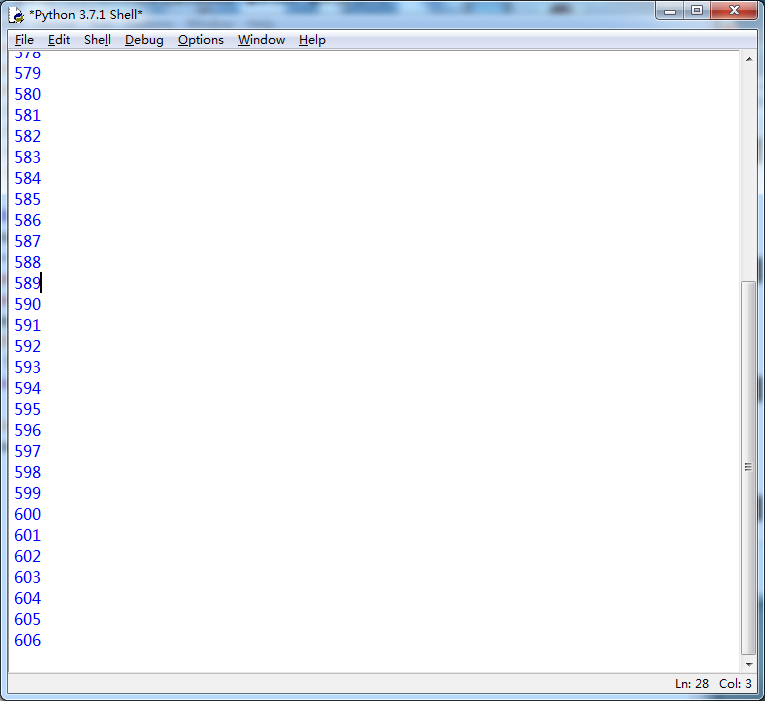765x701 pixels.
Task: Minimize the Python Shell window
Action: [x=670, y=11]
